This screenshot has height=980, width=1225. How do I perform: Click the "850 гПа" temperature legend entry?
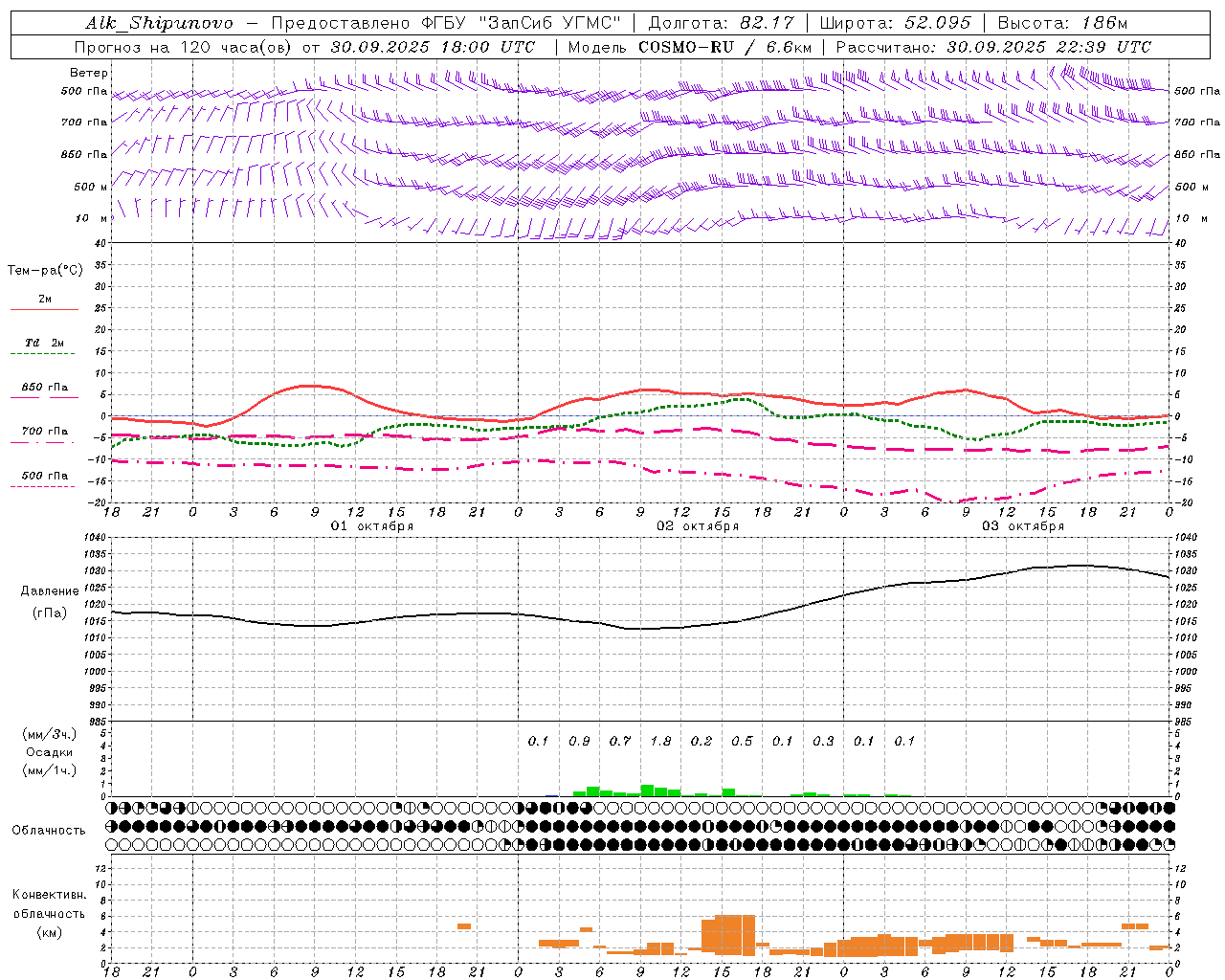point(45,388)
